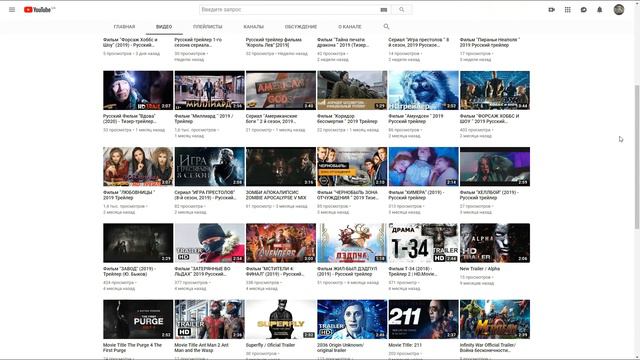The width and height of the screenshot is (640, 360).
Task: Open the О КАНАЛЕ tab
Action: point(349,27)
